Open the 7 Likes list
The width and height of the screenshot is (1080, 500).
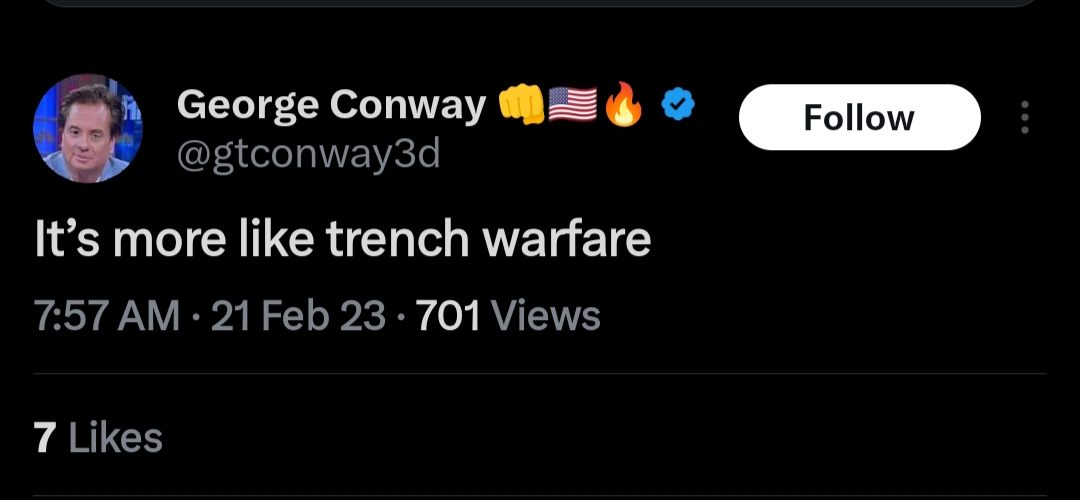coord(98,437)
